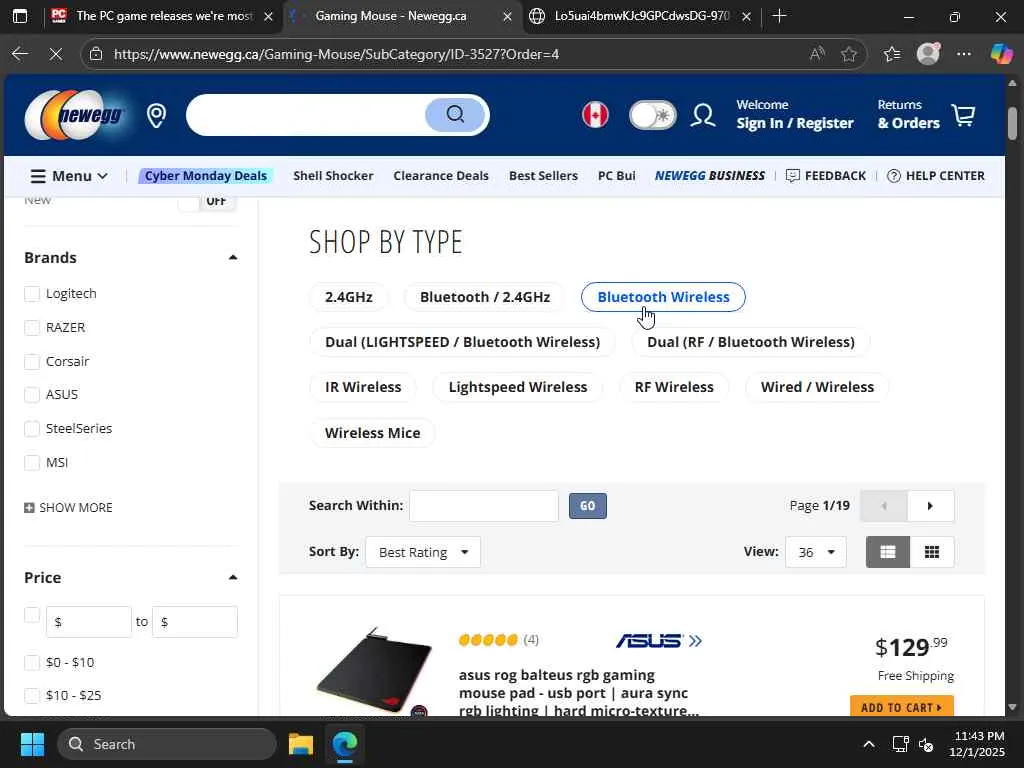
Task: Show hidden system tray icons
Action: tap(869, 744)
